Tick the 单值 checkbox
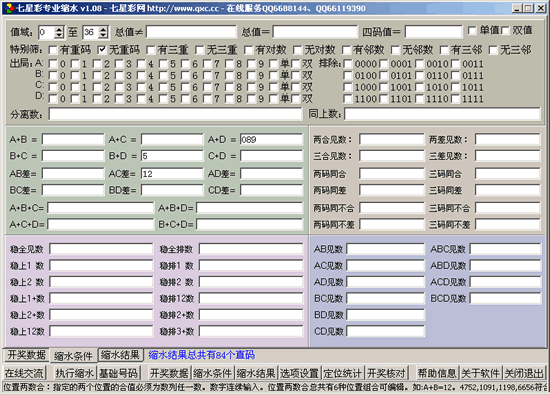Image resolution: width=550 pixels, height=395 pixels. tap(472, 31)
